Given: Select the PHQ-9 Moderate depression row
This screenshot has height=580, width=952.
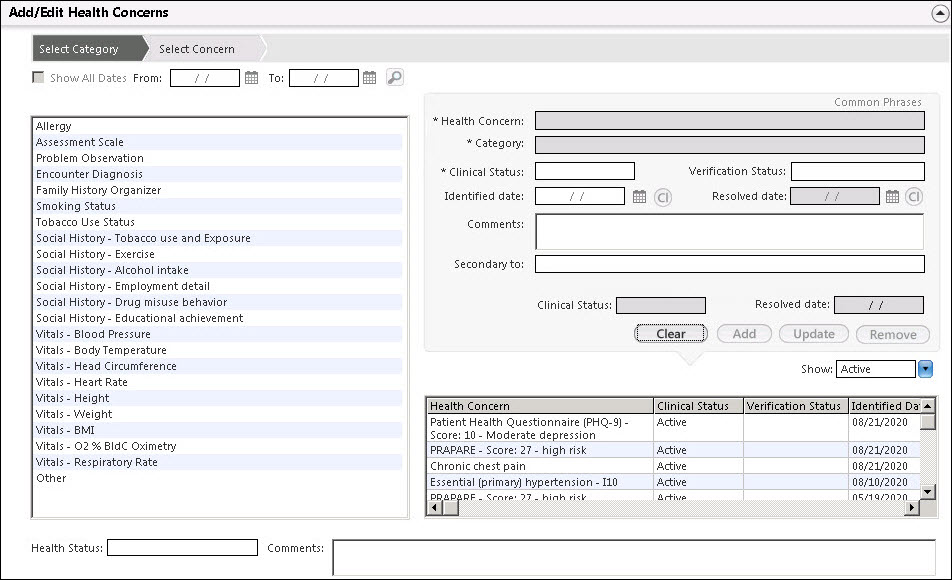Looking at the screenshot, I should click(x=673, y=428).
